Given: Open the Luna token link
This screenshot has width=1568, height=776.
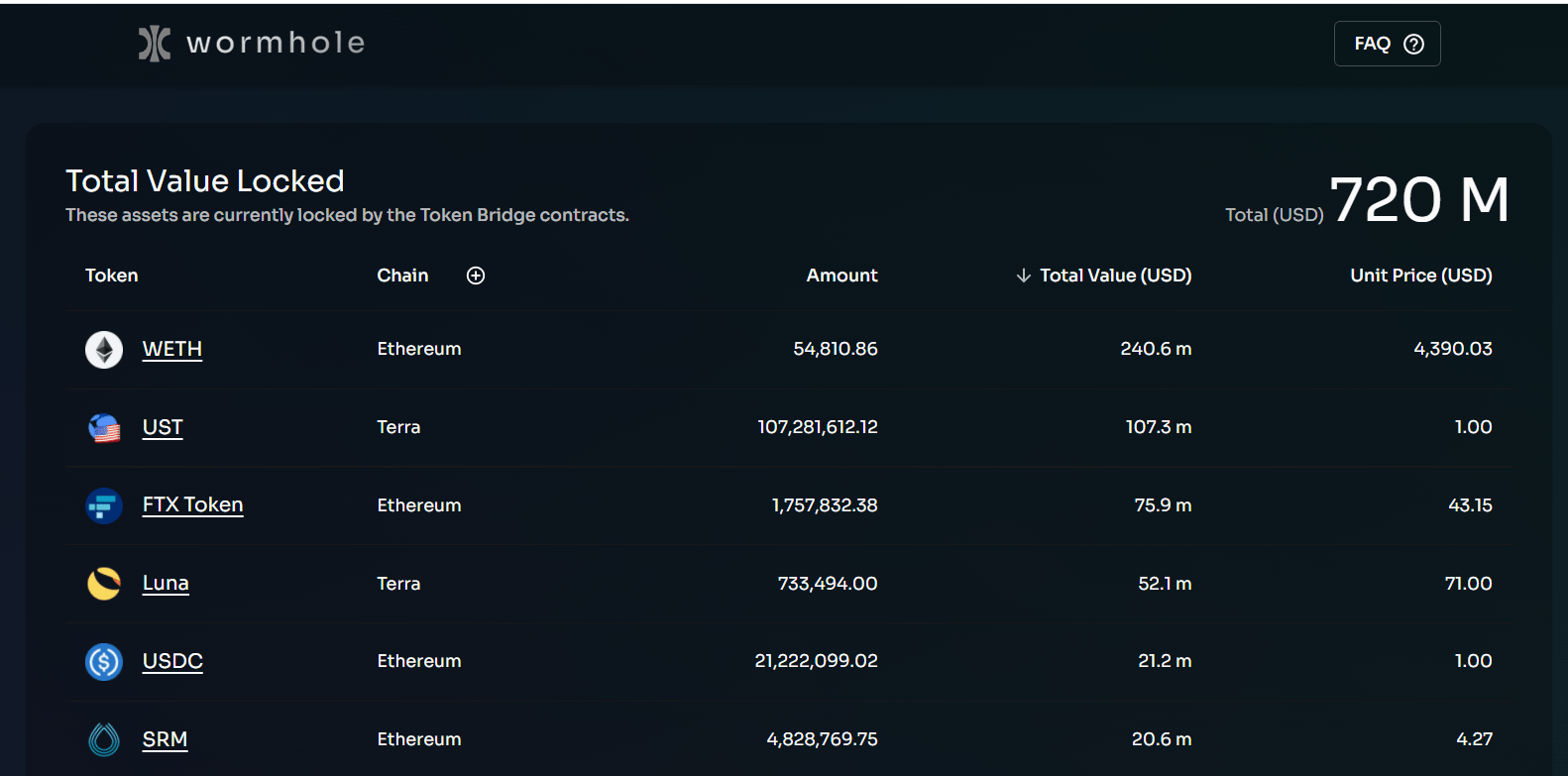Looking at the screenshot, I should [x=166, y=584].
